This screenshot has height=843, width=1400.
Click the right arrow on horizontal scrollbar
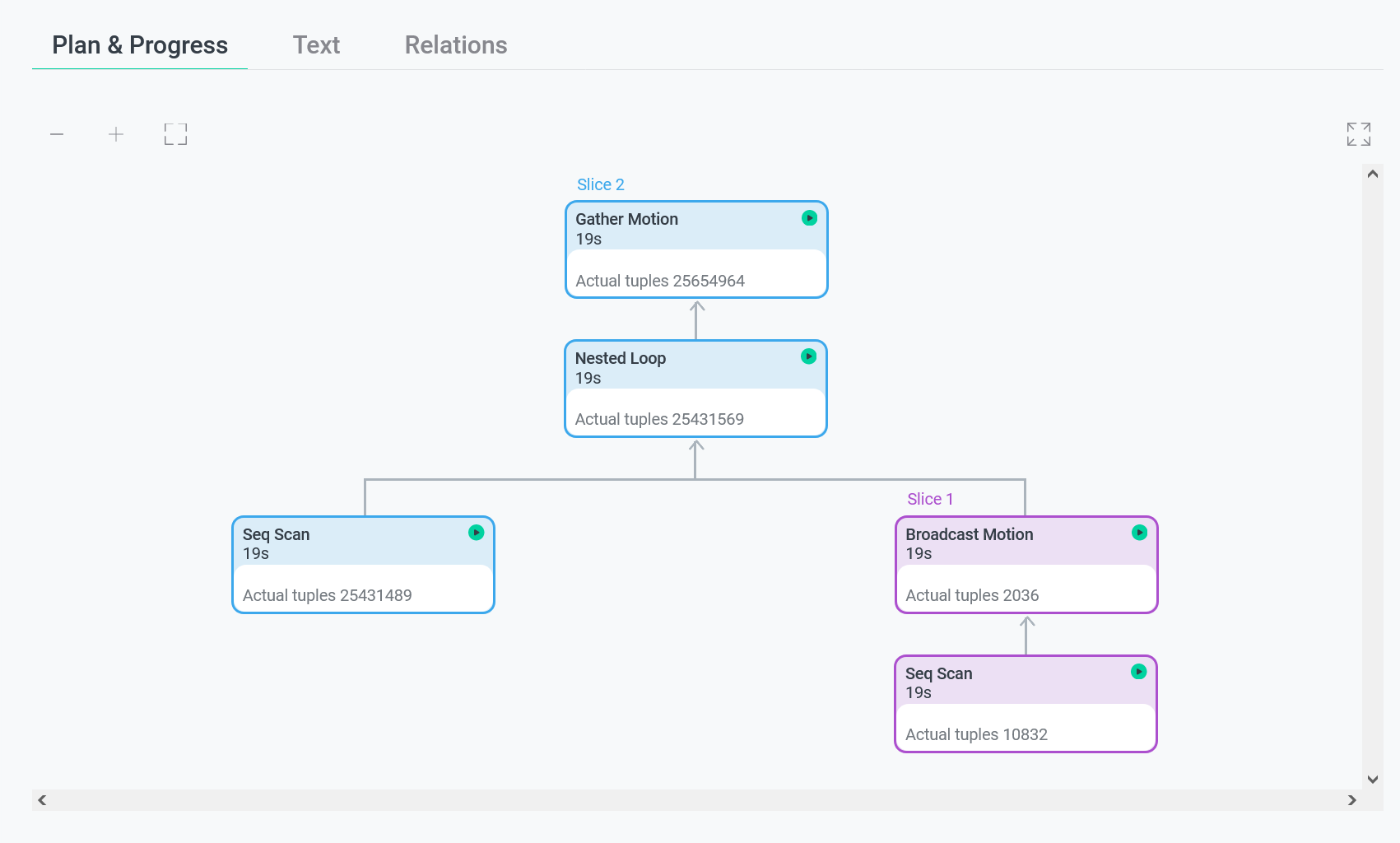tap(1351, 799)
